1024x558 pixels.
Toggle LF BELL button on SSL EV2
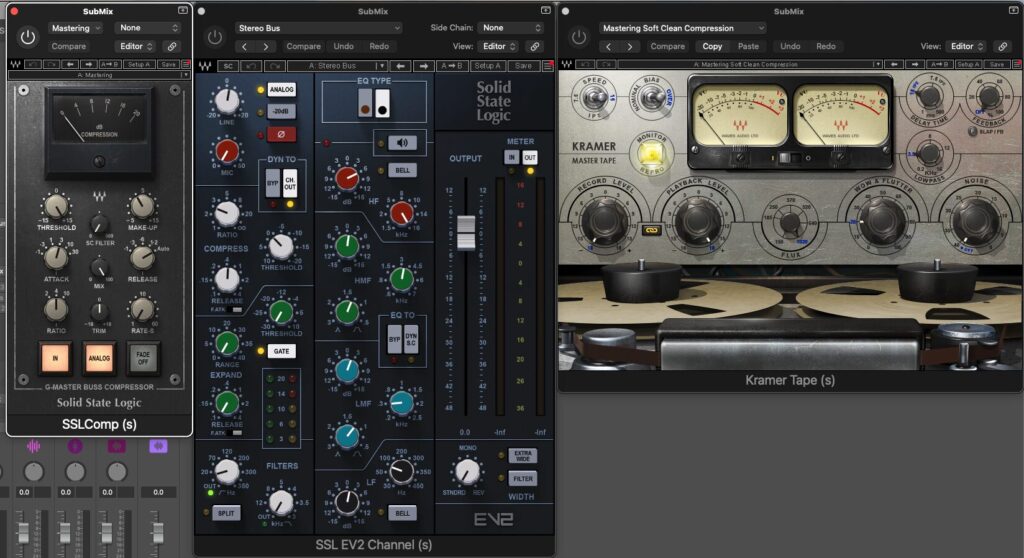click(x=402, y=513)
